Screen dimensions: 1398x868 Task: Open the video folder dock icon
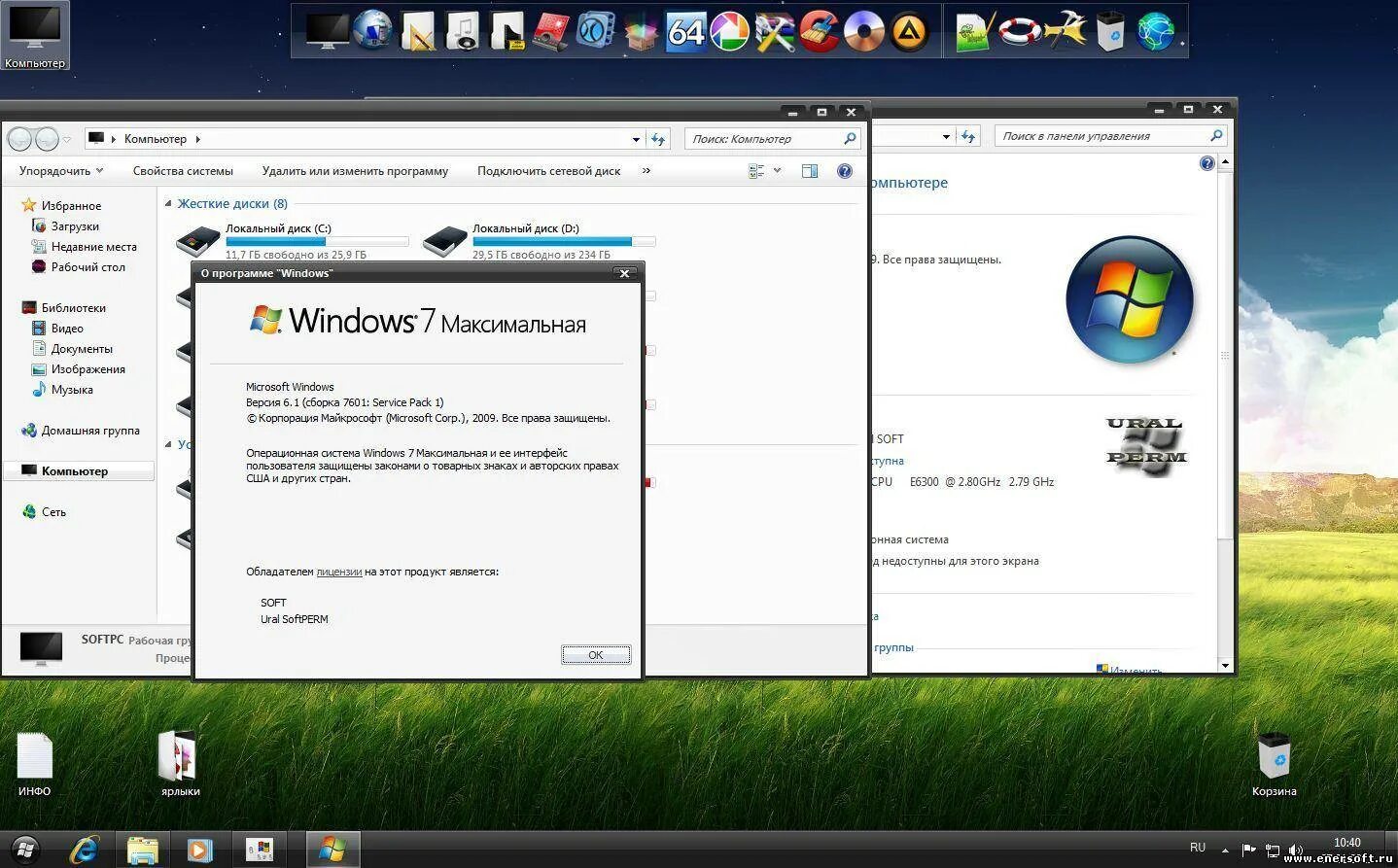507,31
